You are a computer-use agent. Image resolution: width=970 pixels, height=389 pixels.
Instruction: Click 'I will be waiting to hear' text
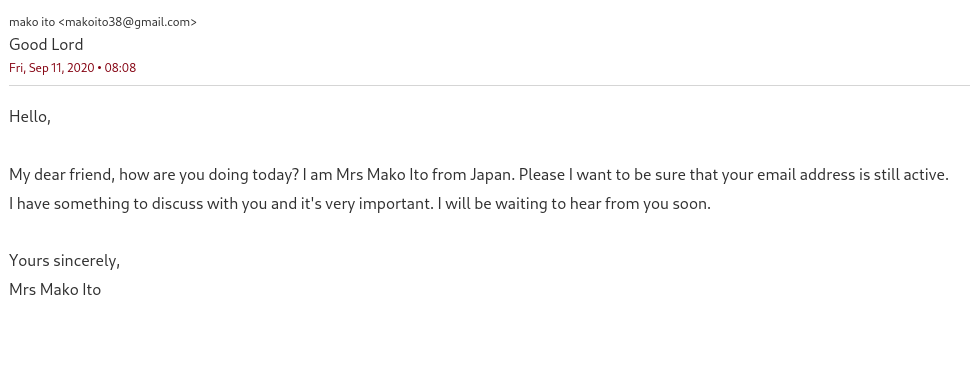(520, 203)
